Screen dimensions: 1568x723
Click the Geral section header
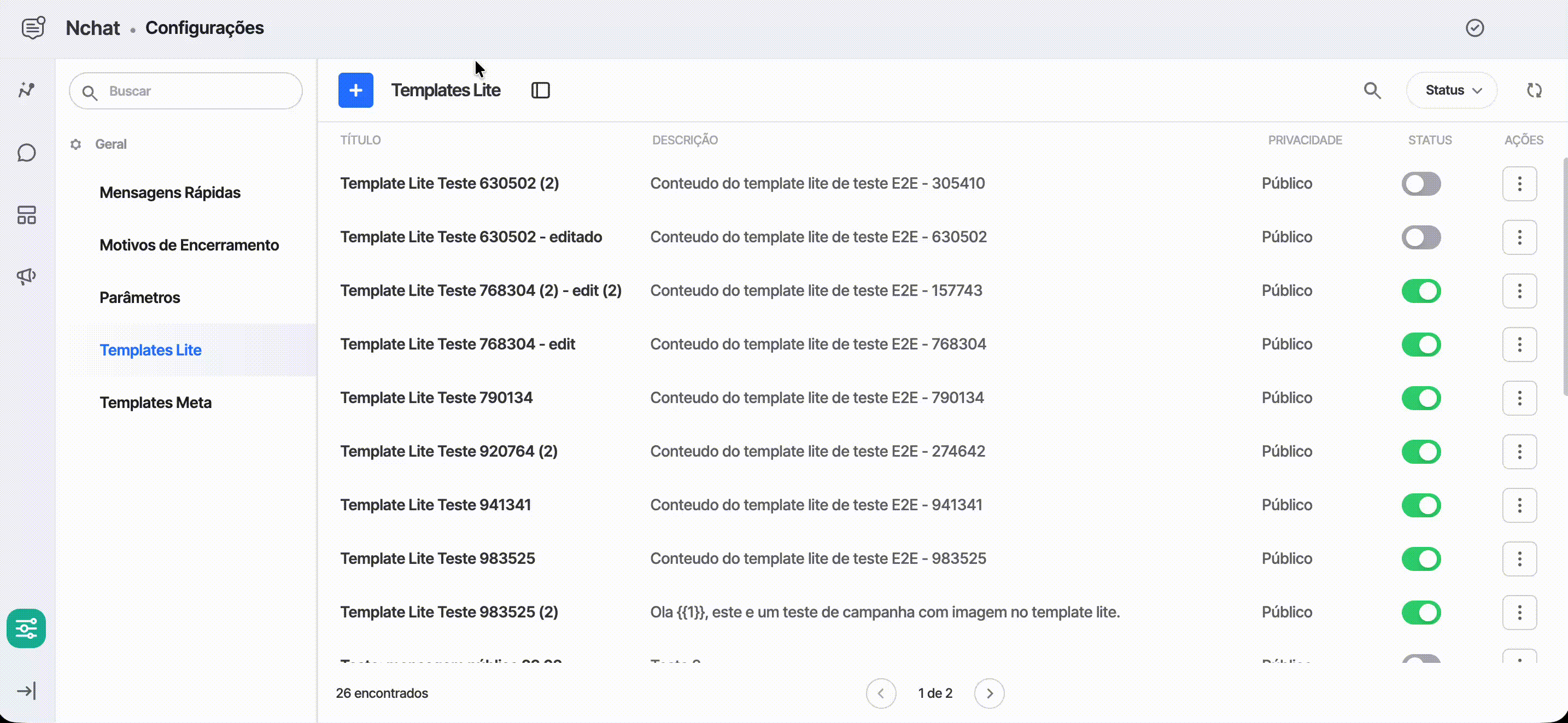coord(111,144)
